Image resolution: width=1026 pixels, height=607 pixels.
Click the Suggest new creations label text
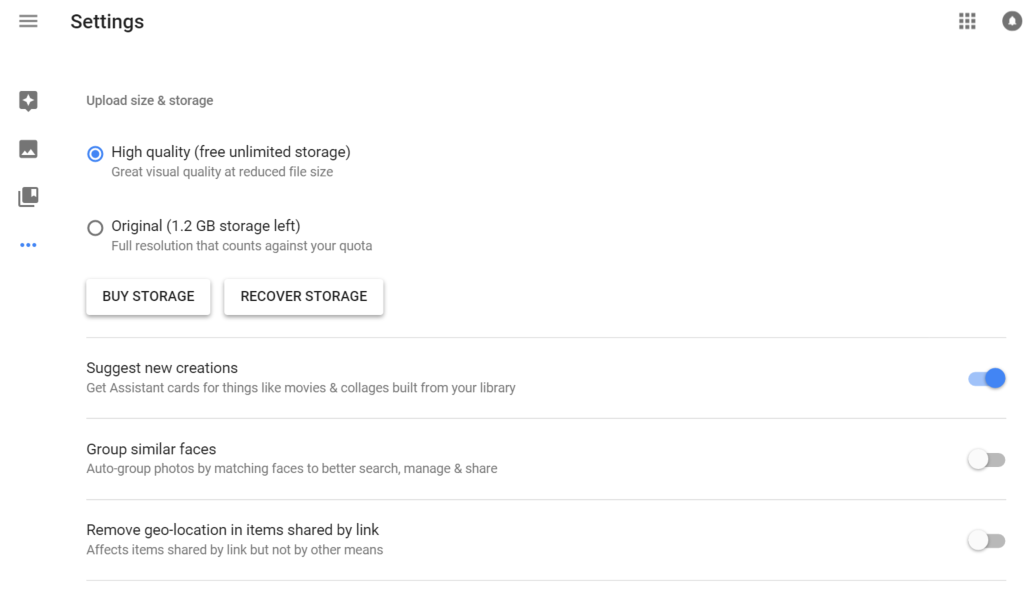coord(161,367)
